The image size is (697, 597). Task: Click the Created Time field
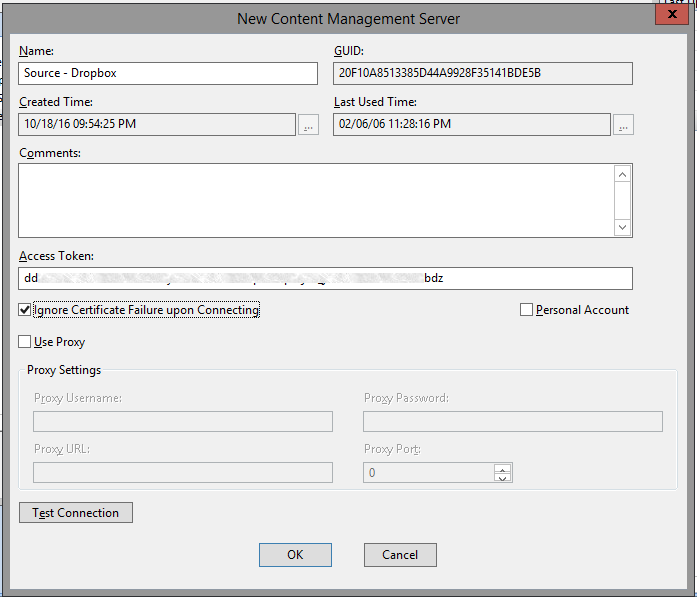157,125
